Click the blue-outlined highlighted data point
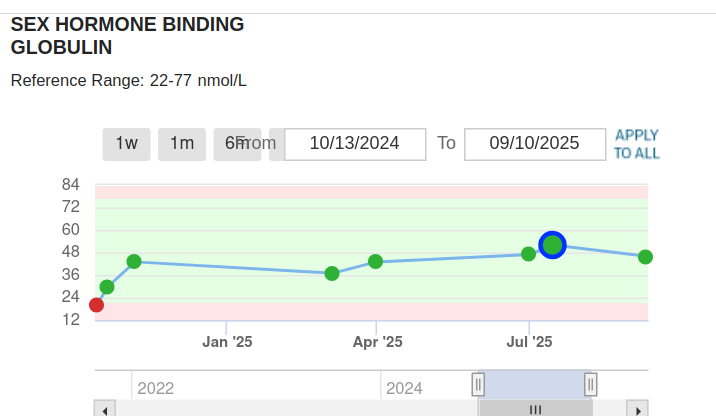 (552, 245)
